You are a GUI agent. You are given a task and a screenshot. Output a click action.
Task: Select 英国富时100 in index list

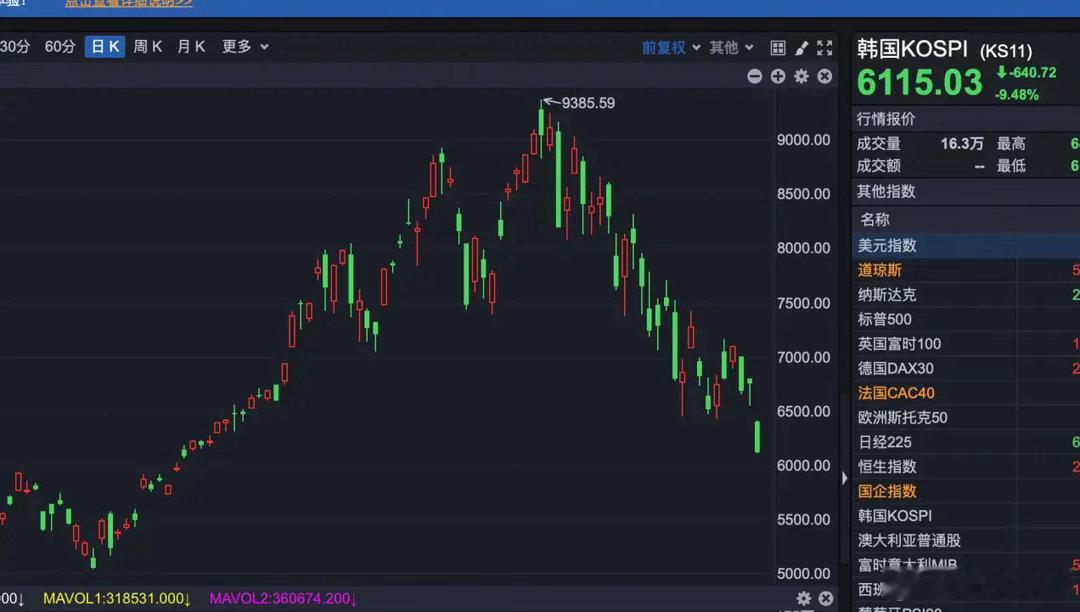pyautogui.click(x=966, y=344)
